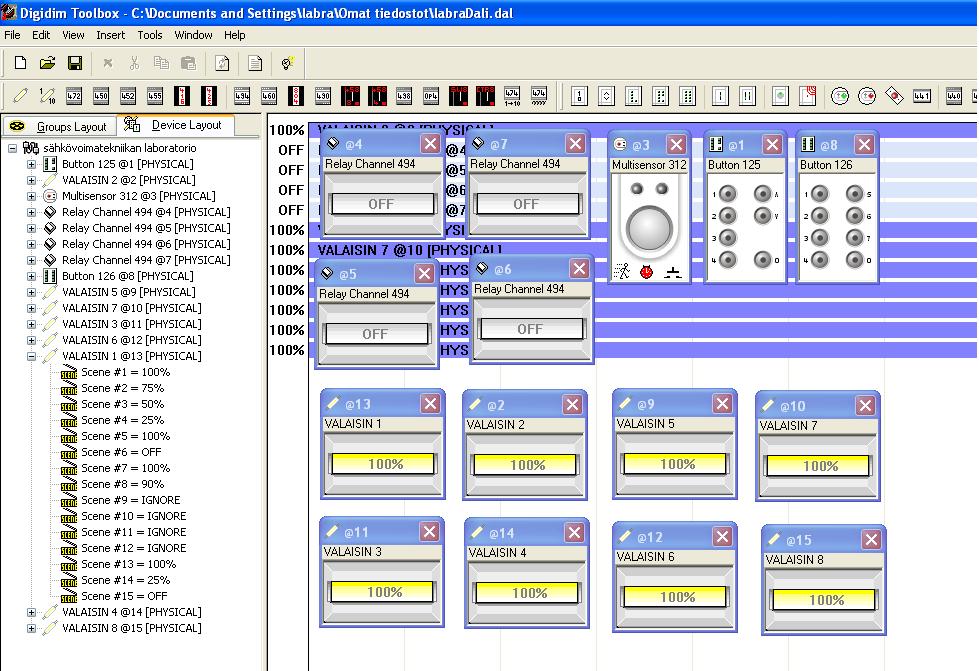Switch to Groups Layout tab
The width and height of the screenshot is (979, 671).
[x=59, y=126]
